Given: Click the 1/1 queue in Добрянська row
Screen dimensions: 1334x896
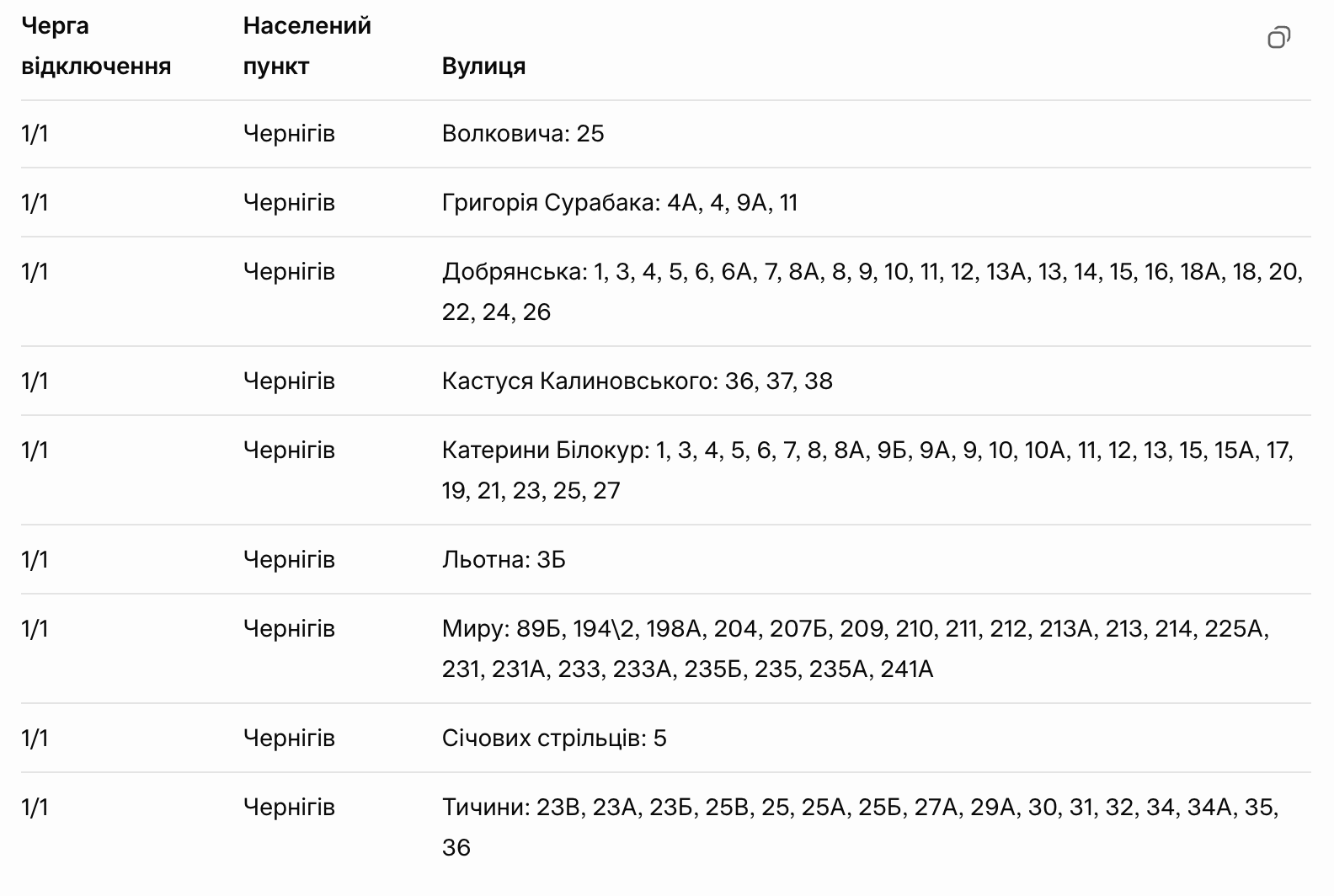Looking at the screenshot, I should pos(35,272).
